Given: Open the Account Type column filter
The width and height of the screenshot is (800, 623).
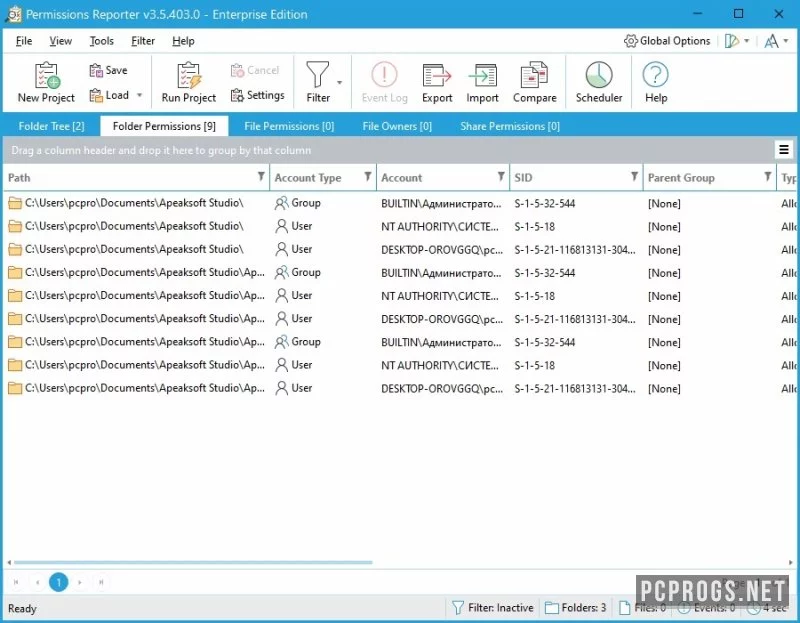Looking at the screenshot, I should click(367, 177).
